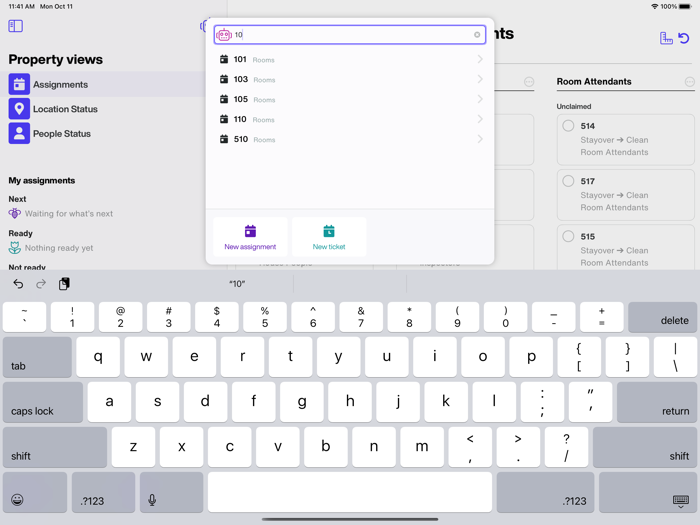This screenshot has height=525, width=700.
Task: Open room 510 via its chevron
Action: pos(480,139)
